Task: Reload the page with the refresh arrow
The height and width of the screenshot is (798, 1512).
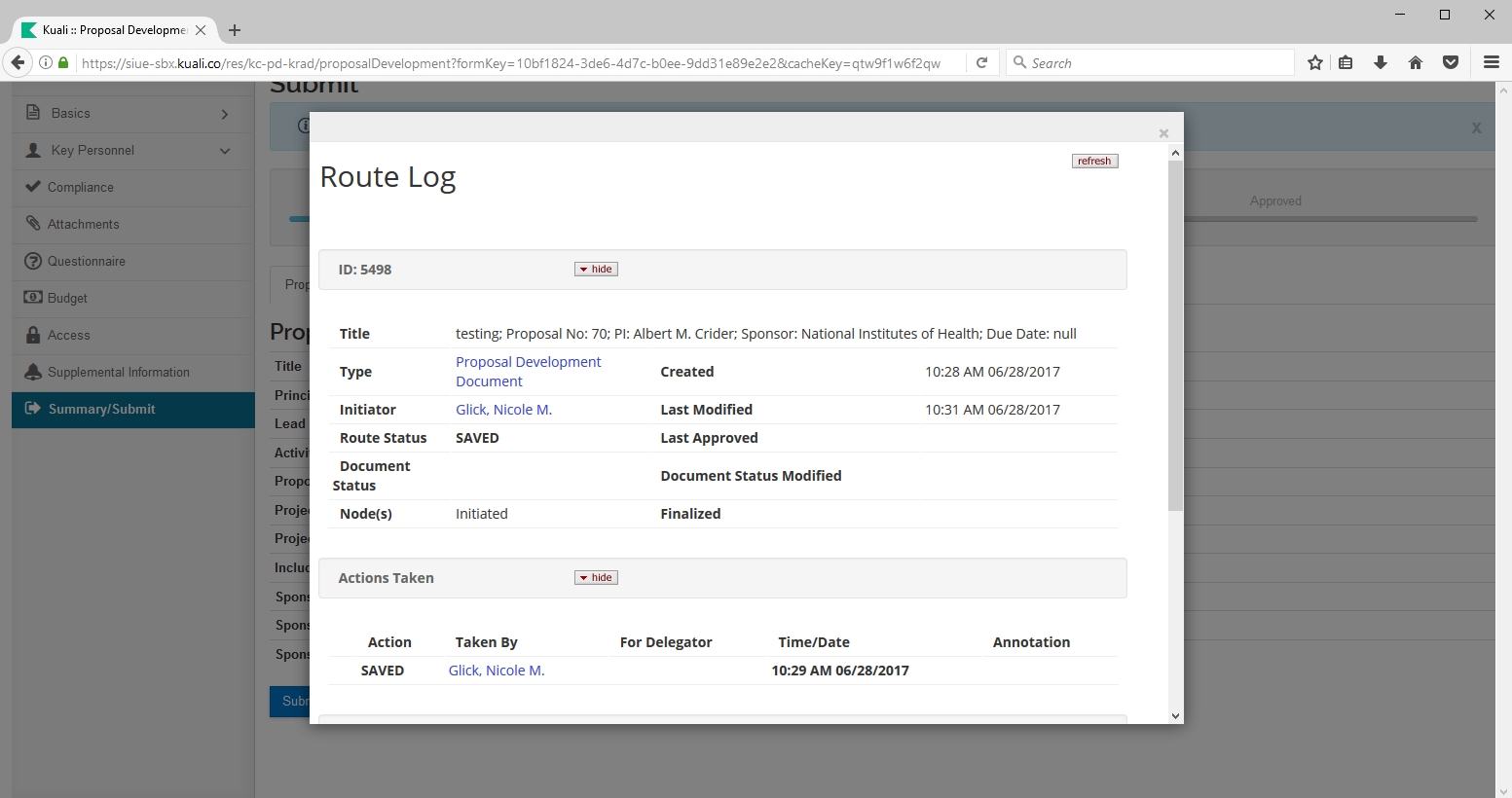Action: (982, 63)
